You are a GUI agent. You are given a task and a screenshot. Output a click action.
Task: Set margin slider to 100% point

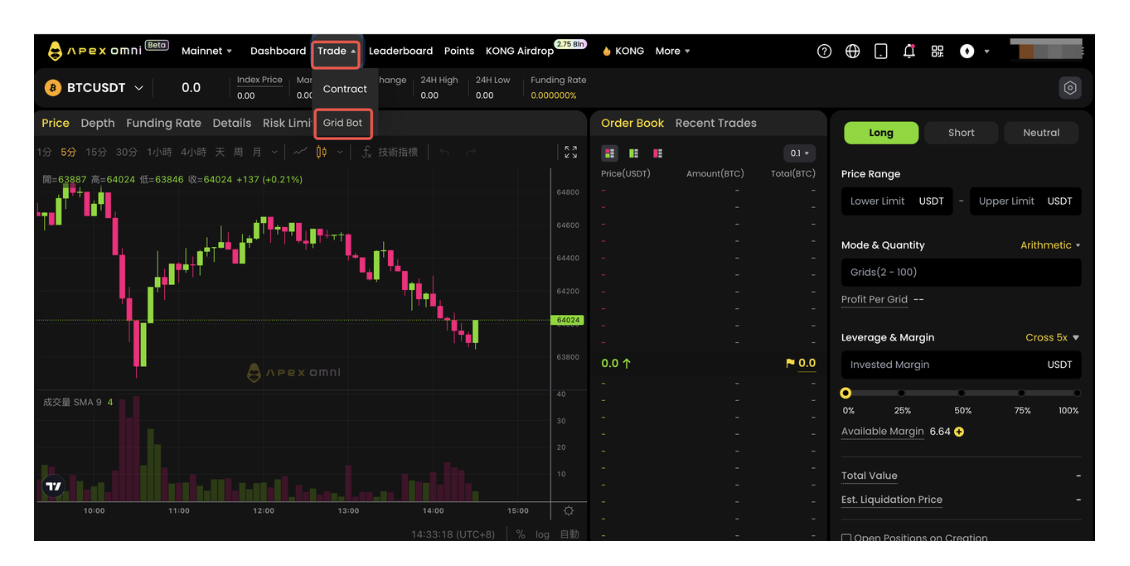[1077, 393]
